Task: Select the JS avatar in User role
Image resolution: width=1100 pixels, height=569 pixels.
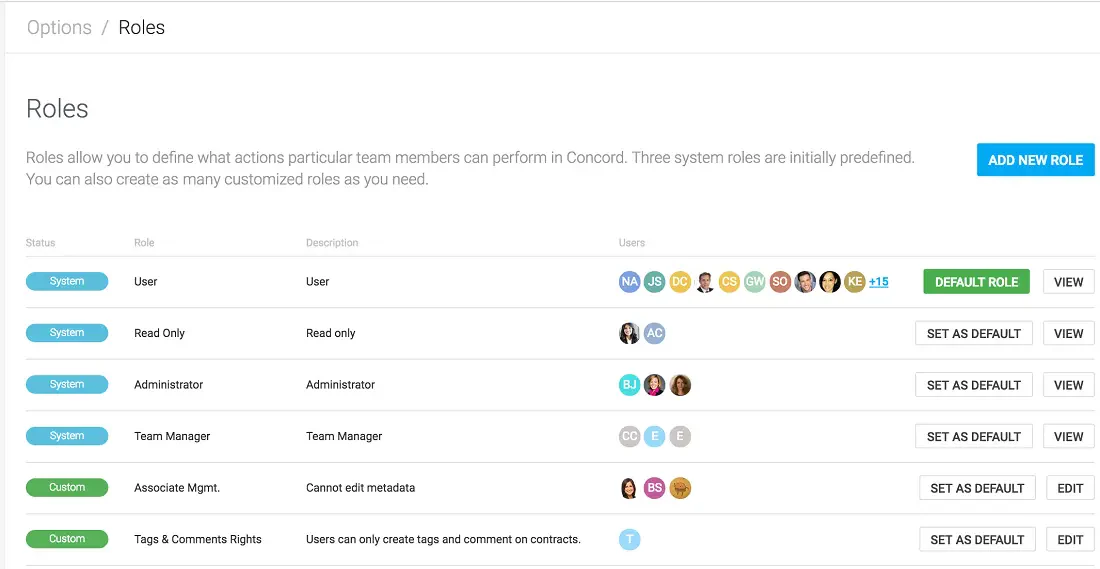Action: pyautogui.click(x=655, y=282)
